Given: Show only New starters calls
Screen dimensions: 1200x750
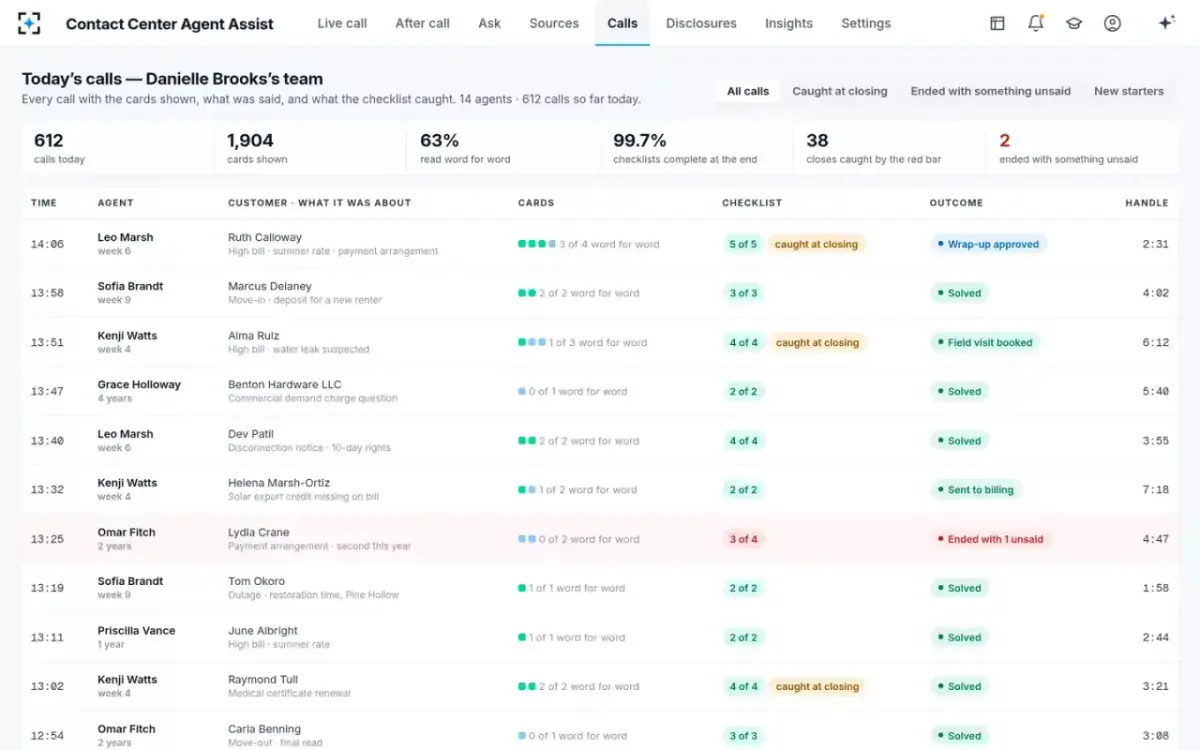Looking at the screenshot, I should [x=1129, y=91].
